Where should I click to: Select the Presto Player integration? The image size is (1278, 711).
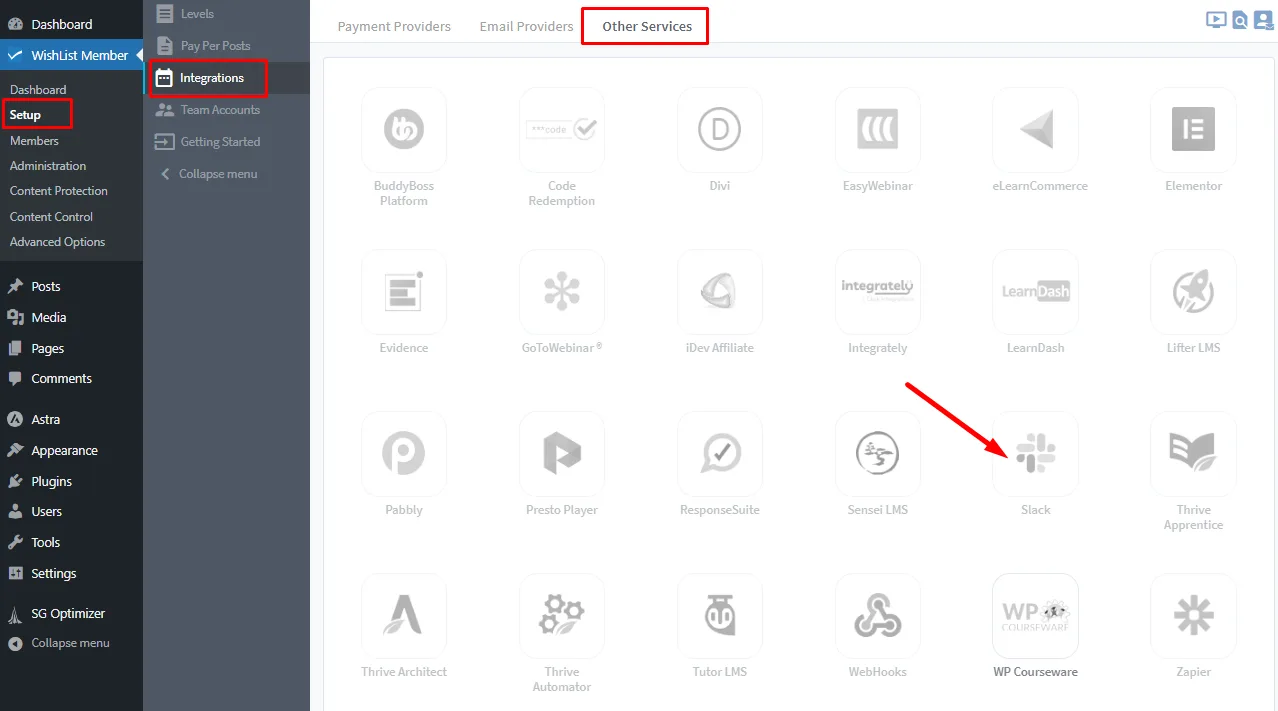tap(562, 454)
